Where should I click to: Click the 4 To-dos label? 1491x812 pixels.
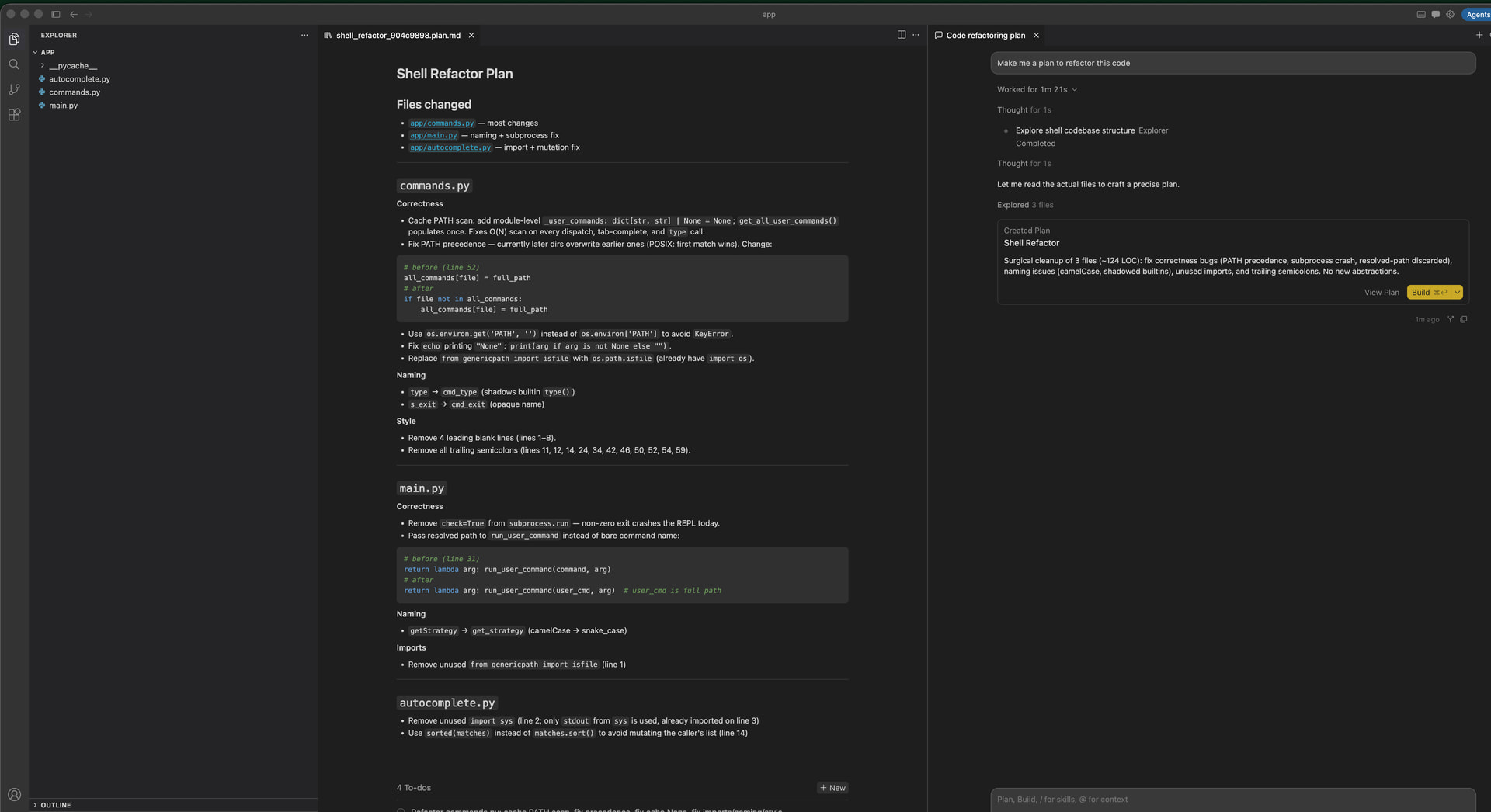point(414,788)
